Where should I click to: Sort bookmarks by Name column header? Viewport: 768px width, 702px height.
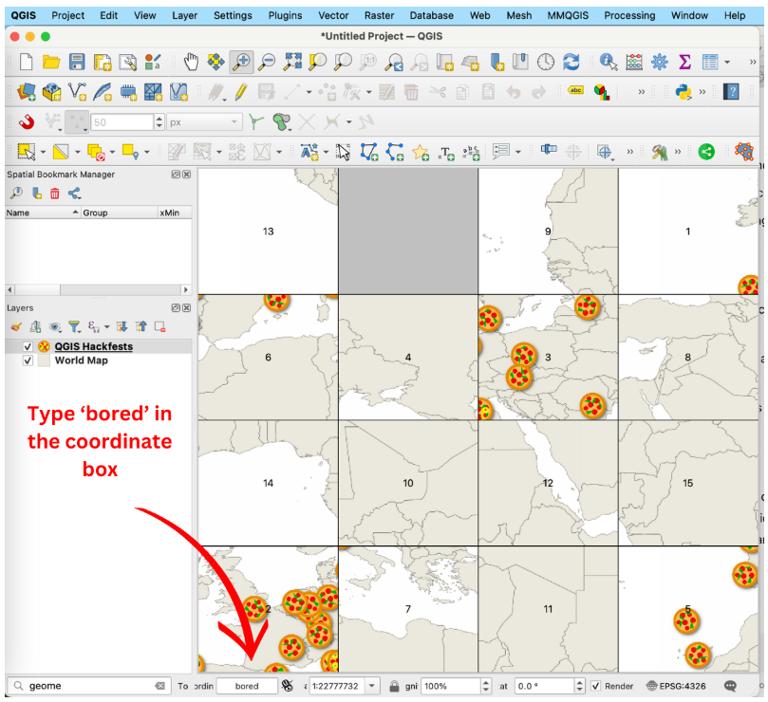coord(42,213)
